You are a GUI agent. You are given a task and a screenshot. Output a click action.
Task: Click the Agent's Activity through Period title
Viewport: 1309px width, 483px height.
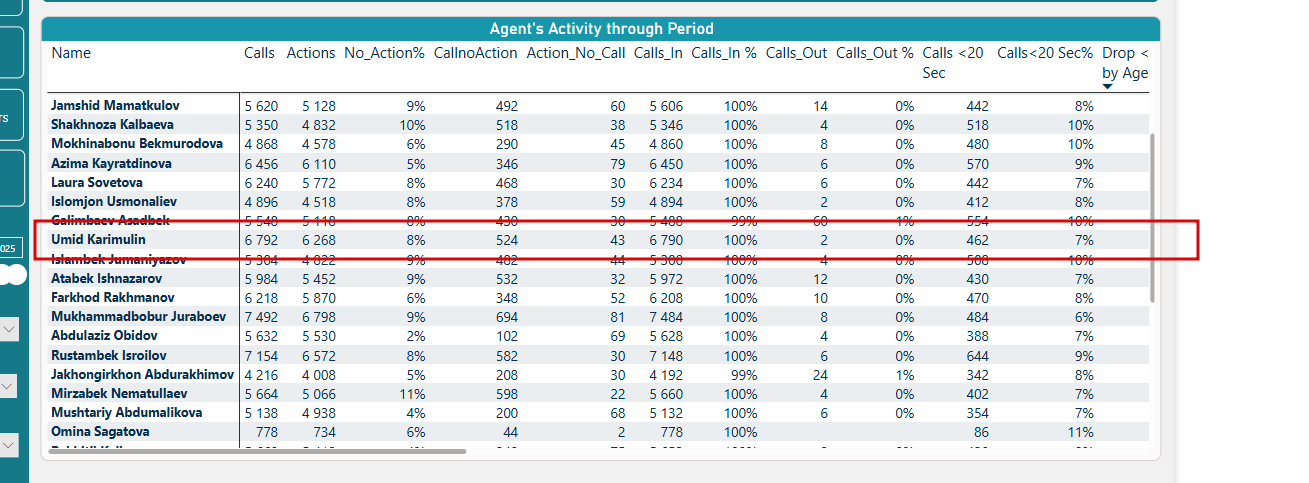pos(601,29)
